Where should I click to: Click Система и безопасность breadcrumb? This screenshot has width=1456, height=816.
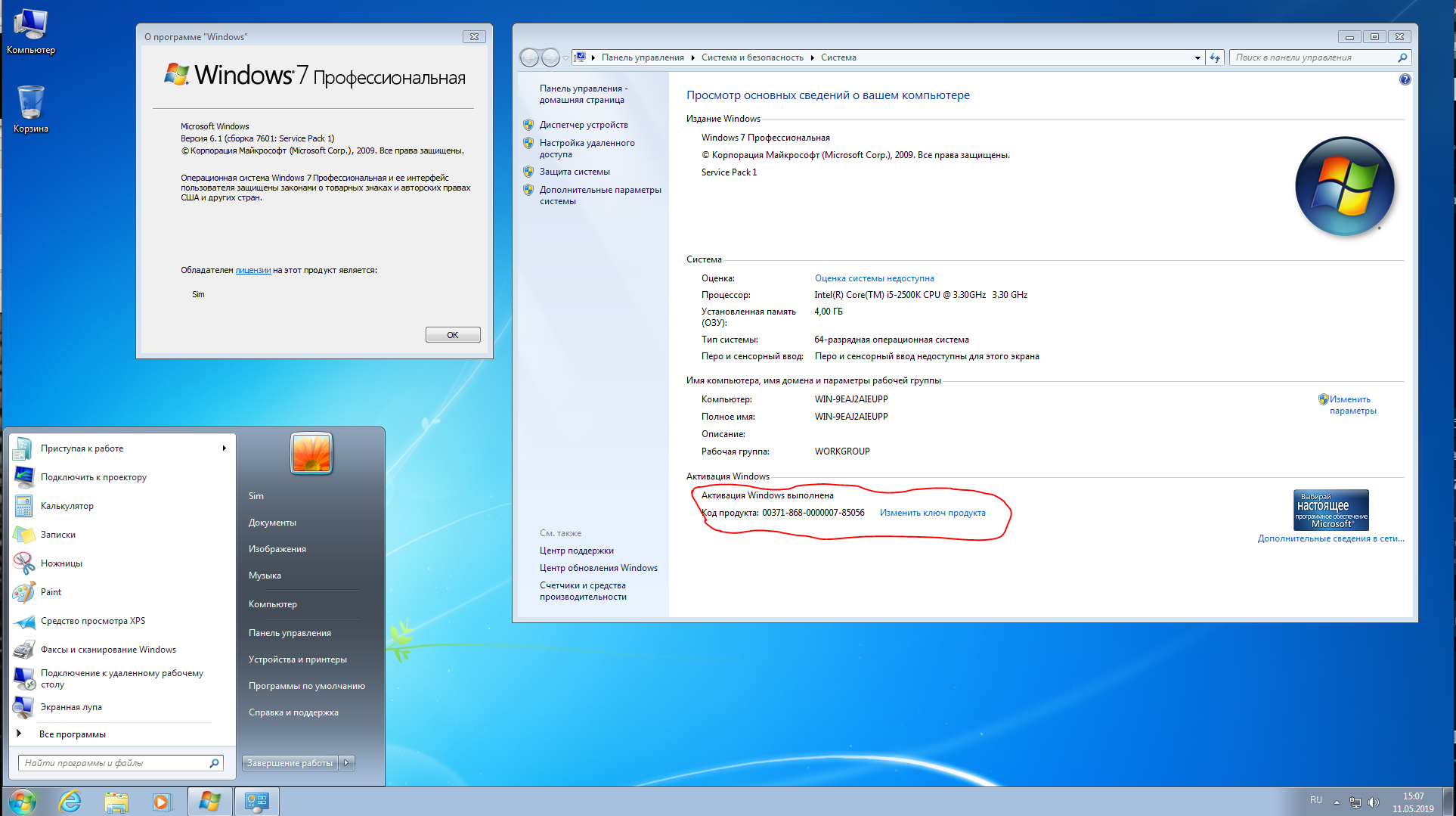pos(752,57)
